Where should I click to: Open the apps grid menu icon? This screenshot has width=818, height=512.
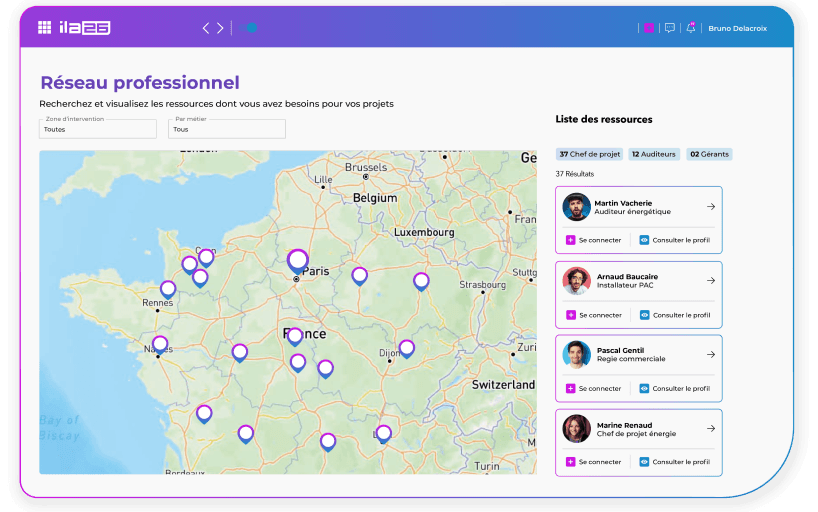tap(44, 28)
